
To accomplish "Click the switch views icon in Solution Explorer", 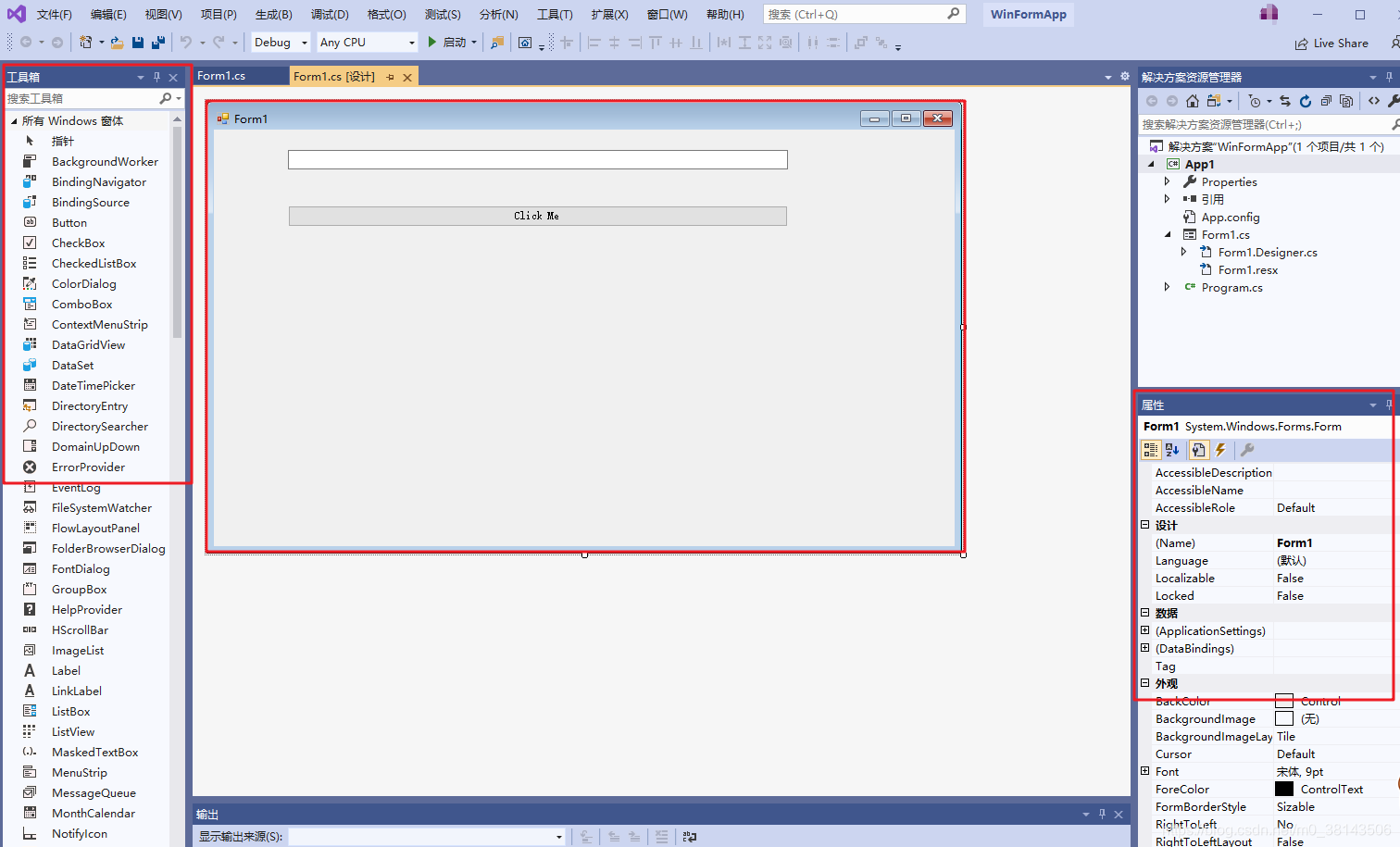I will click(x=1214, y=101).
